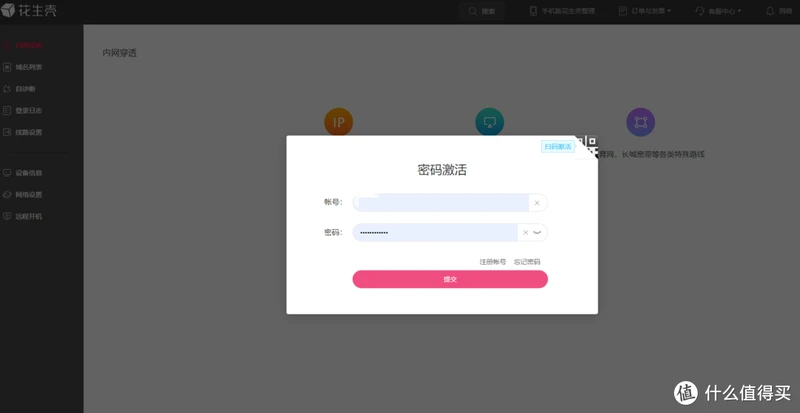Open 设备信息 in the sidebar
Screen dimensions: 800x413
23,173
